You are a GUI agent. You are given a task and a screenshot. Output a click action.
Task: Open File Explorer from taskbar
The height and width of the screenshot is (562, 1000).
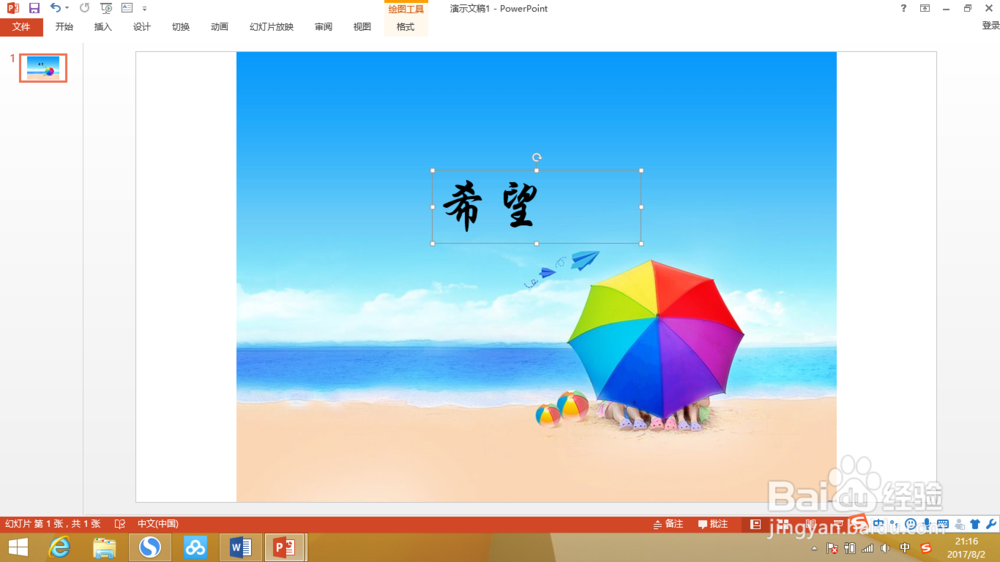pos(104,547)
